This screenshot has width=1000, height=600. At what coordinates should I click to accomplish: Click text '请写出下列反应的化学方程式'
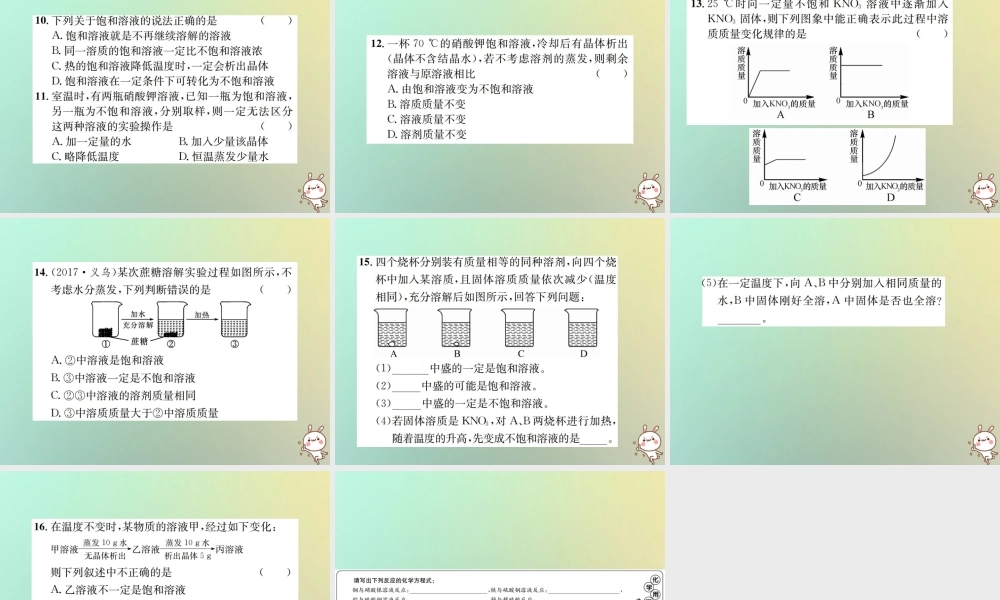tap(394, 580)
